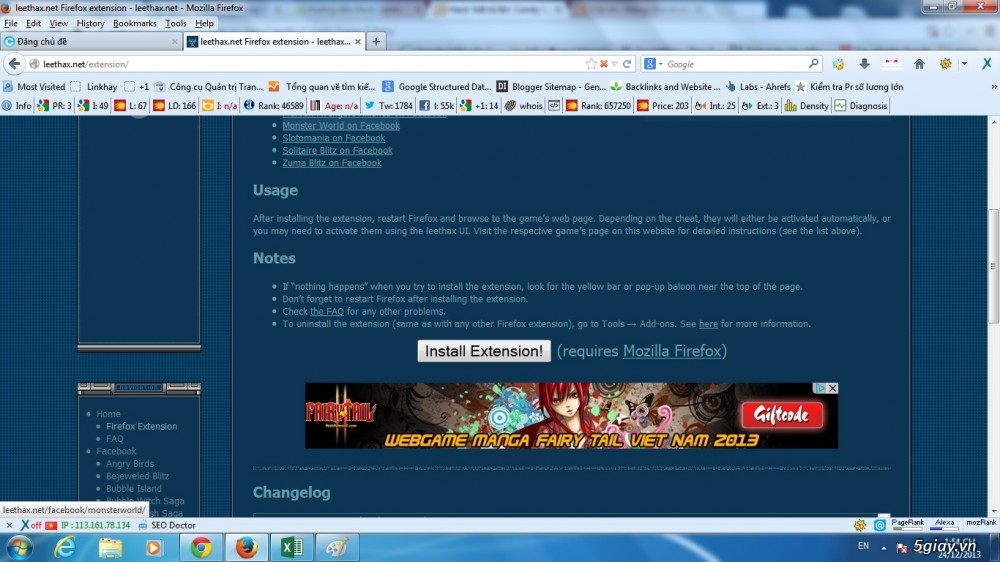Open Excel from the taskbar
This screenshot has width=1000, height=562.
(x=291, y=547)
